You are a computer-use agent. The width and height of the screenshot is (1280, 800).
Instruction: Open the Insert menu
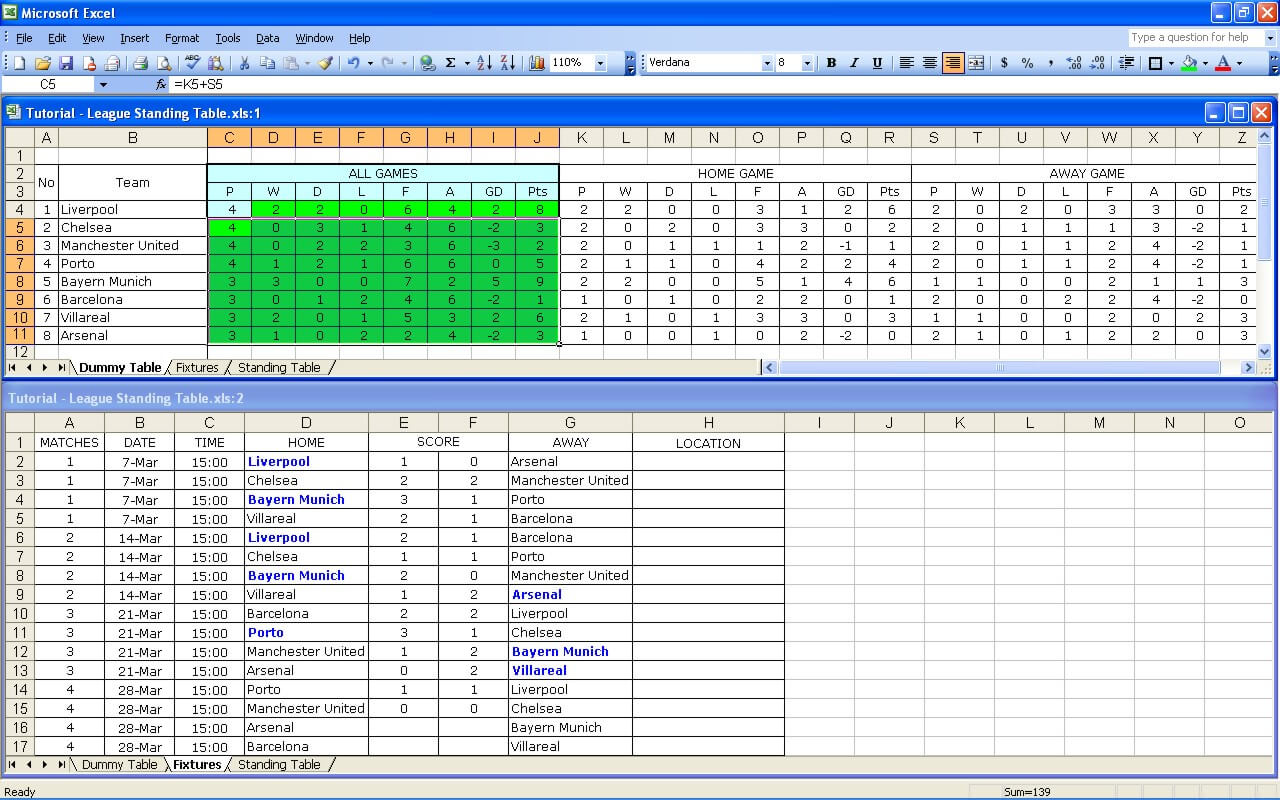coord(134,38)
